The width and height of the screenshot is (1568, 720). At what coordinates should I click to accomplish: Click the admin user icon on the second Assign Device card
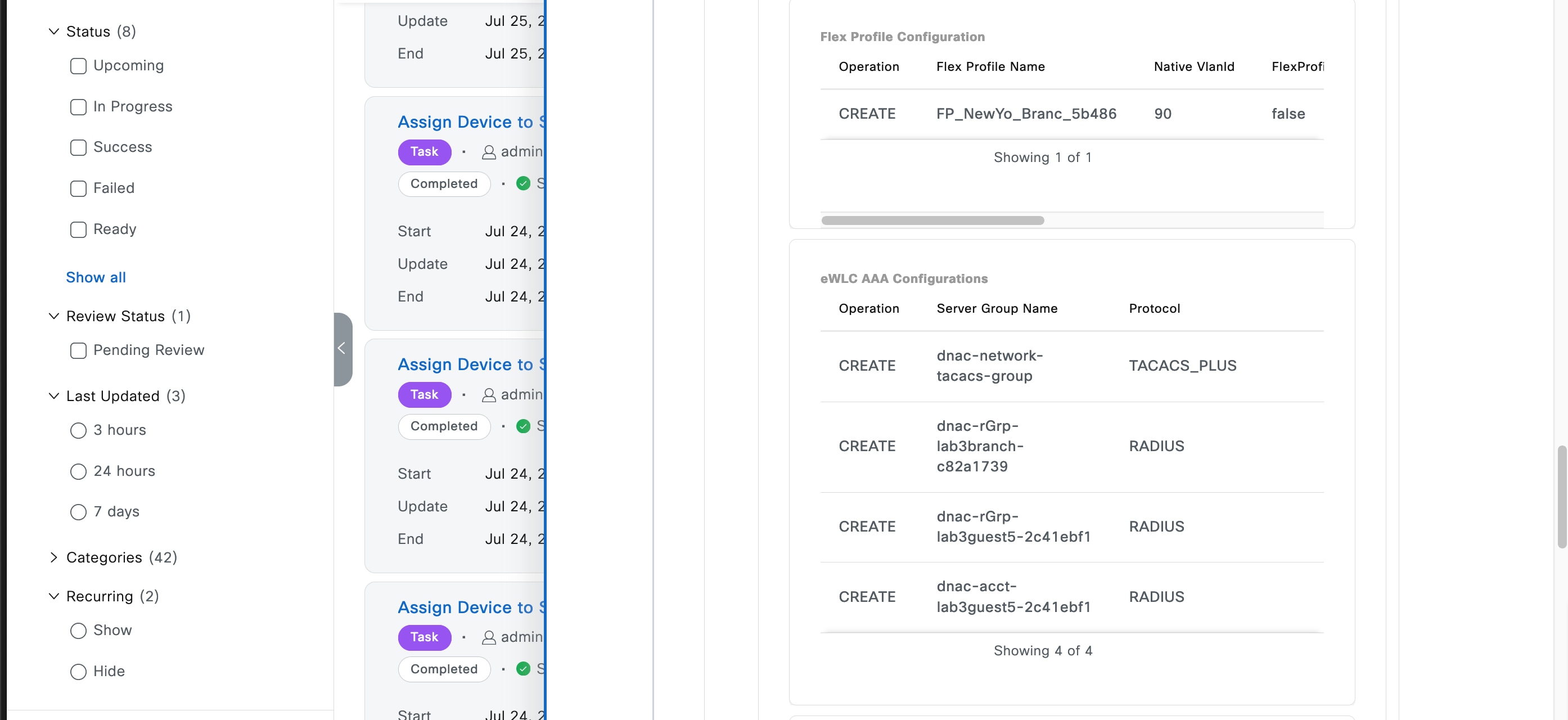(x=488, y=395)
